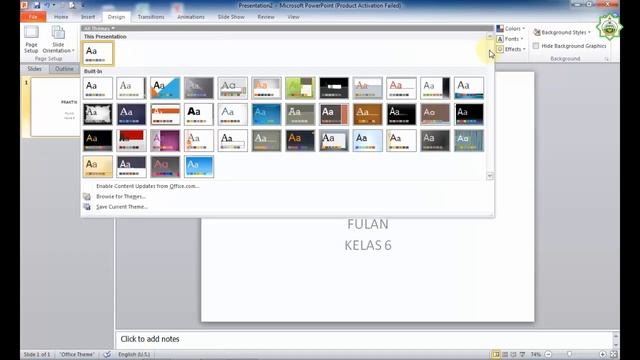Viewport: 640px width, 360px height.
Task: Click to add notes field
Action: (365, 339)
